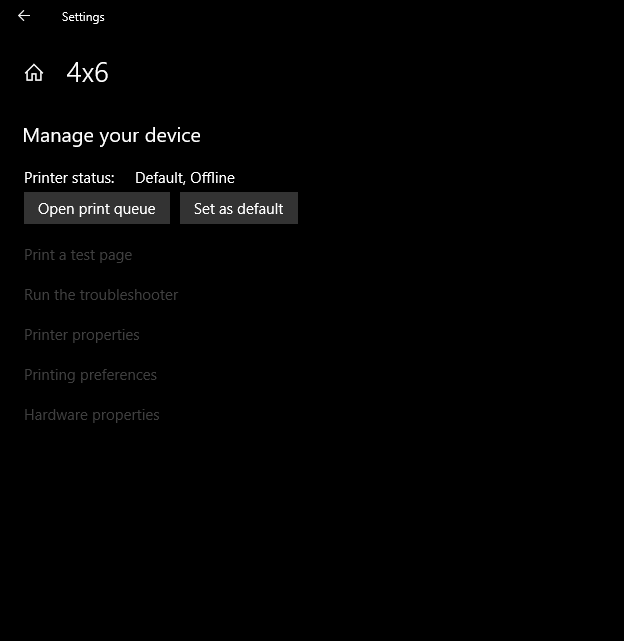Make 4x6 the default printer
This screenshot has height=641, width=624.
pos(238,208)
